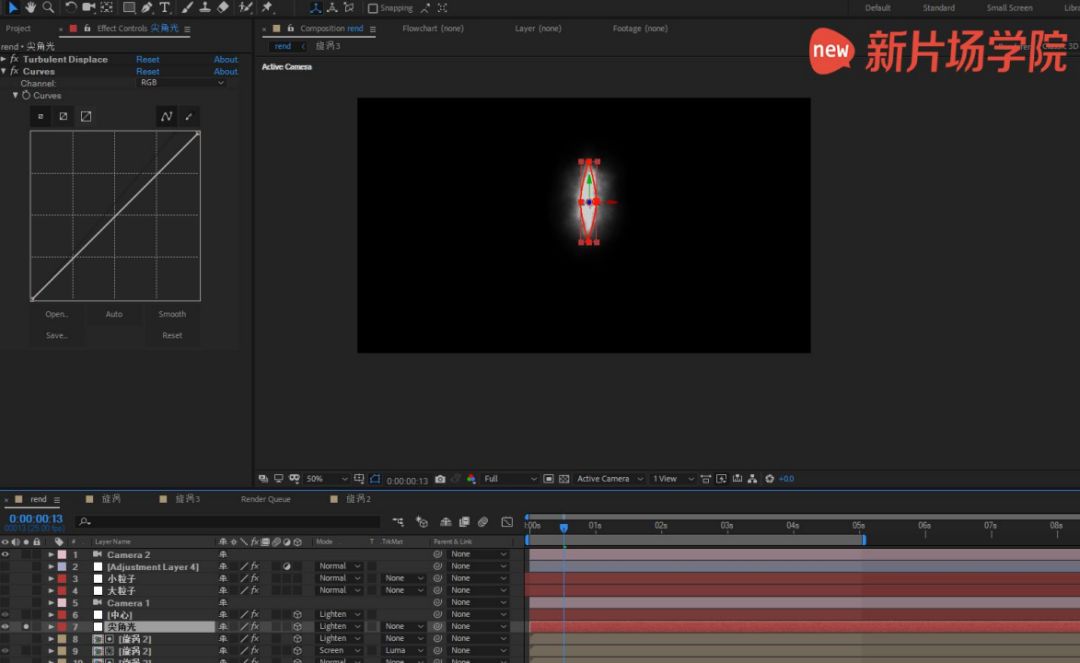
Task: Hide the Camera 2 layer
Action: coord(5,554)
